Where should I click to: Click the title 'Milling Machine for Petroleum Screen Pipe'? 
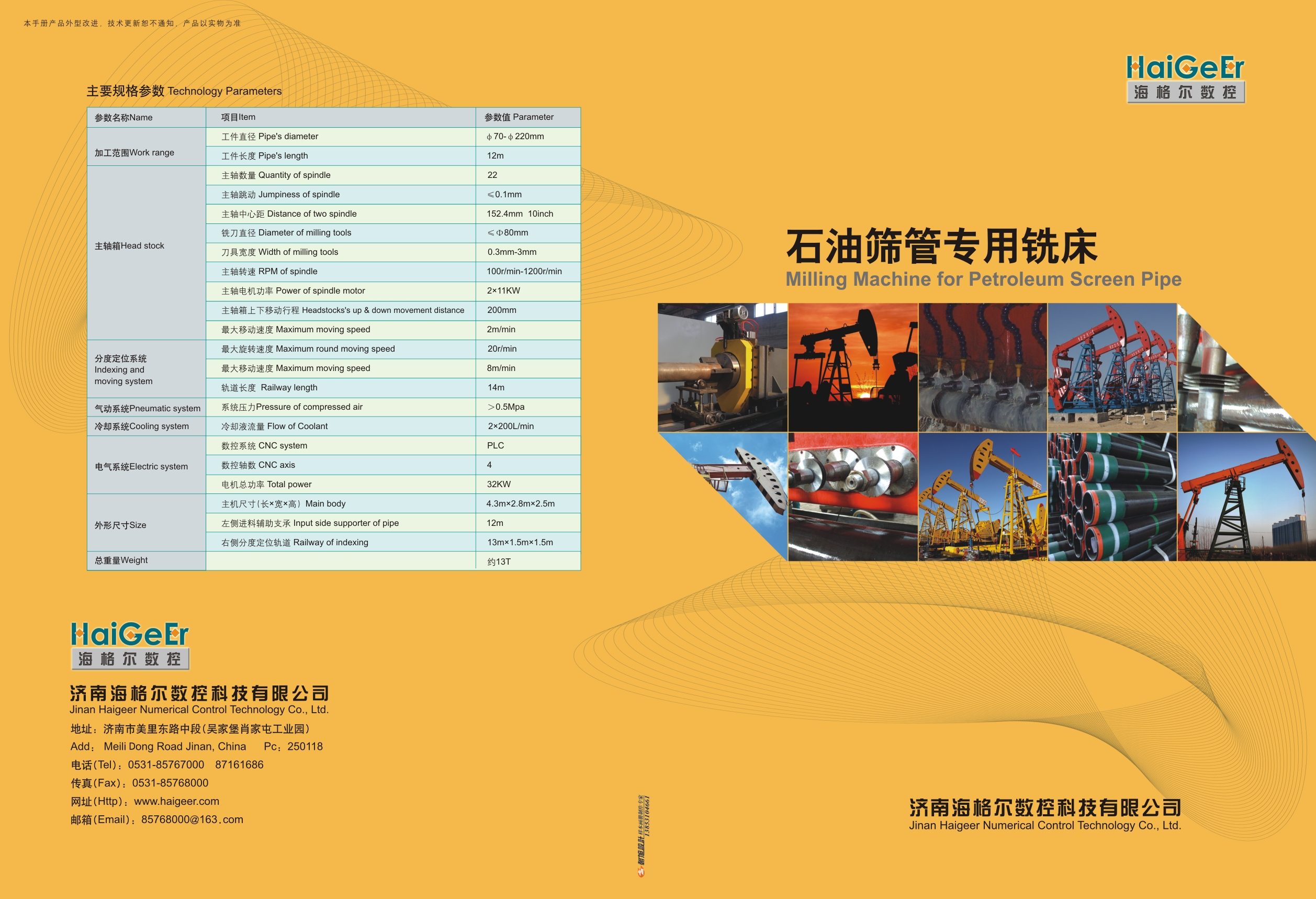tap(984, 279)
